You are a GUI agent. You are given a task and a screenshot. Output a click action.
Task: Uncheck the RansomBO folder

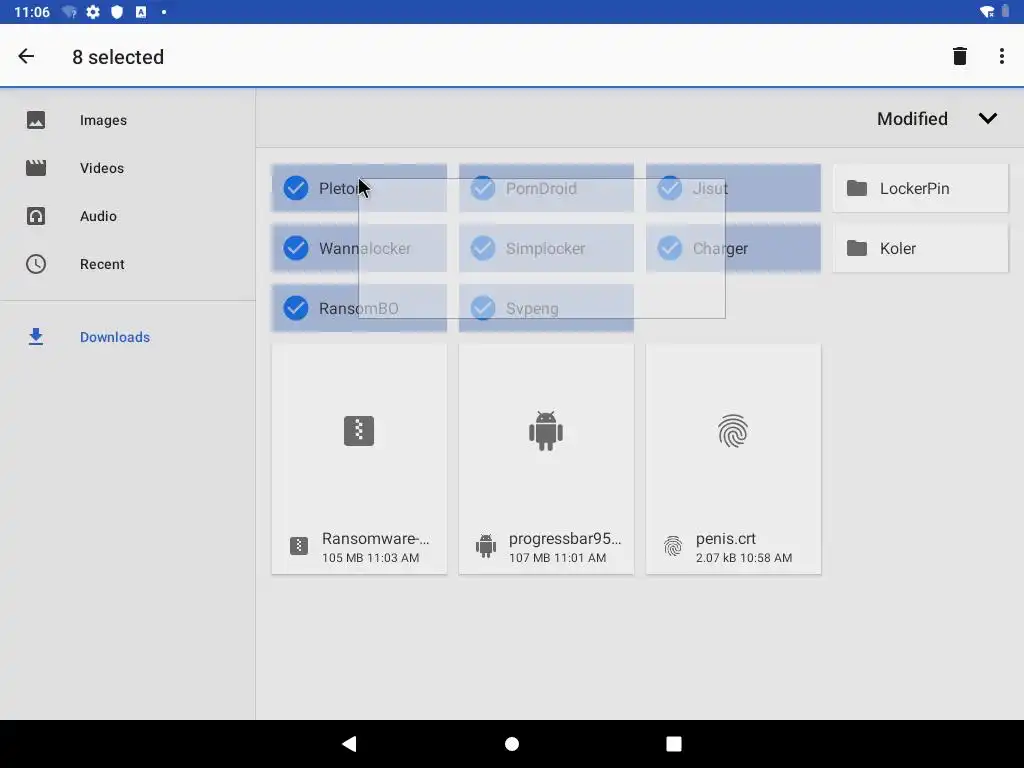point(296,308)
